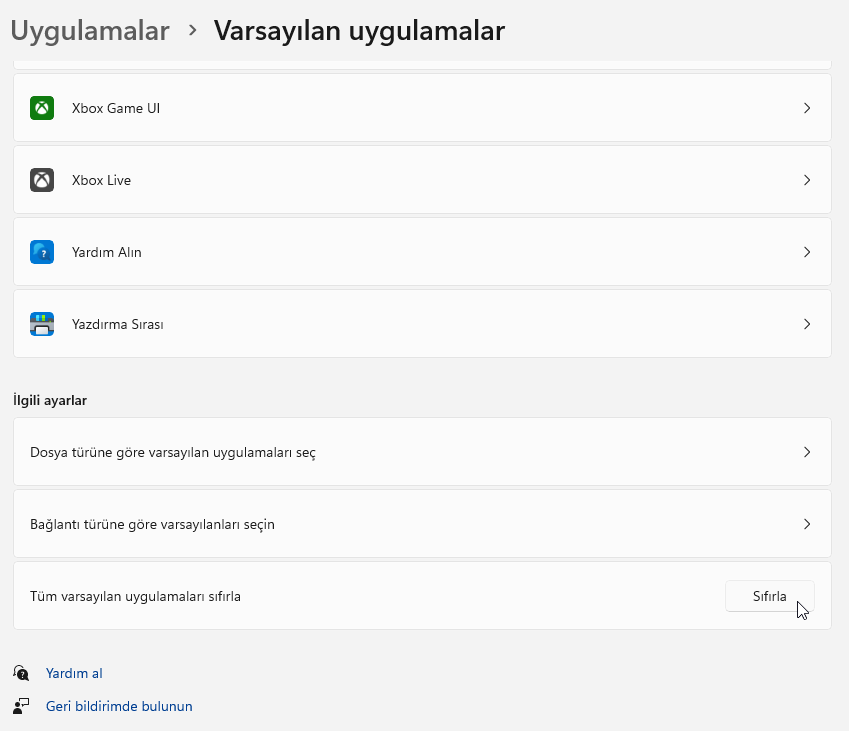This screenshot has height=731, width=849.
Task: Click the Geri bildirimde bulunun link
Action: pos(119,705)
